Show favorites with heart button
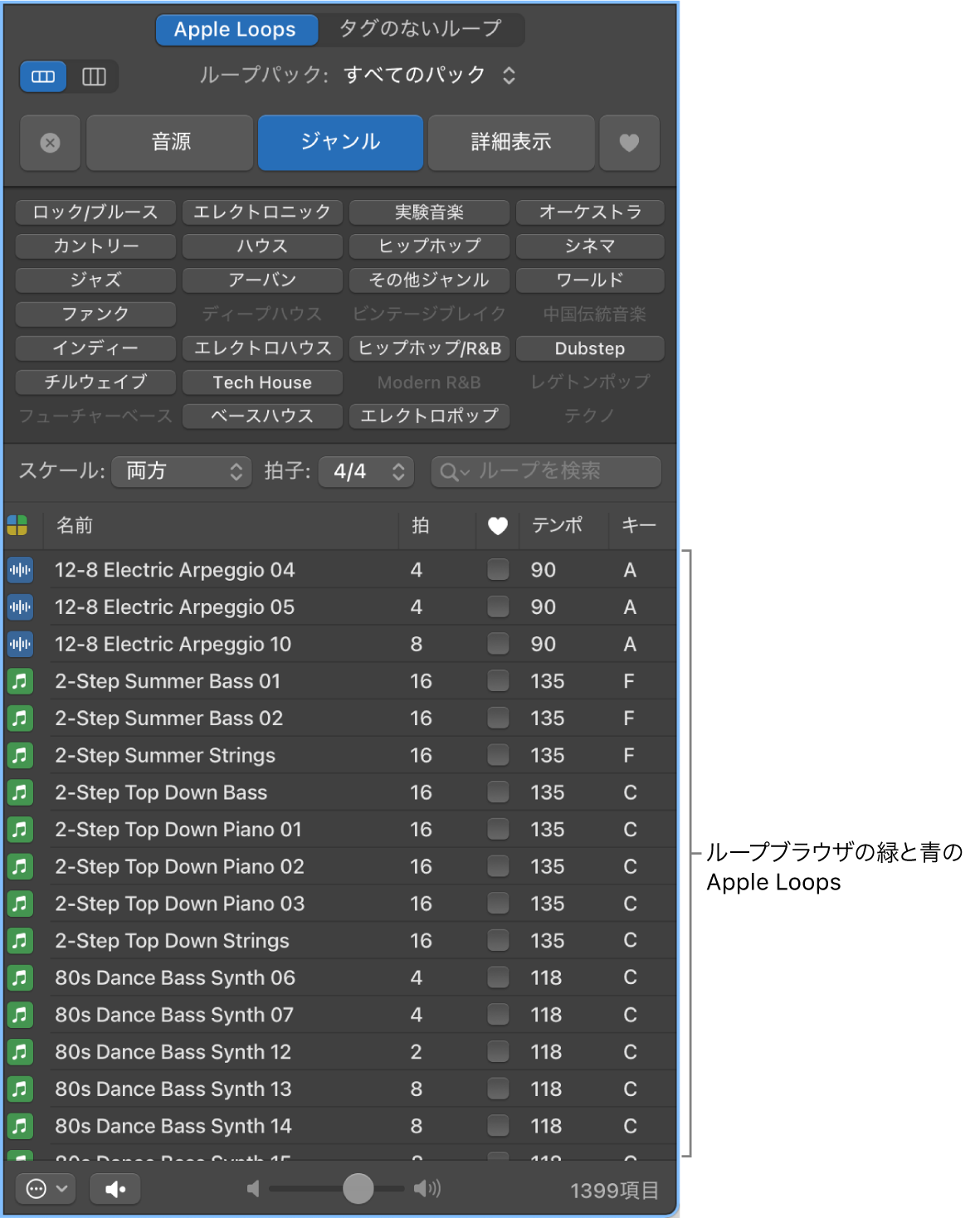This screenshot has width=980, height=1218. tap(629, 143)
